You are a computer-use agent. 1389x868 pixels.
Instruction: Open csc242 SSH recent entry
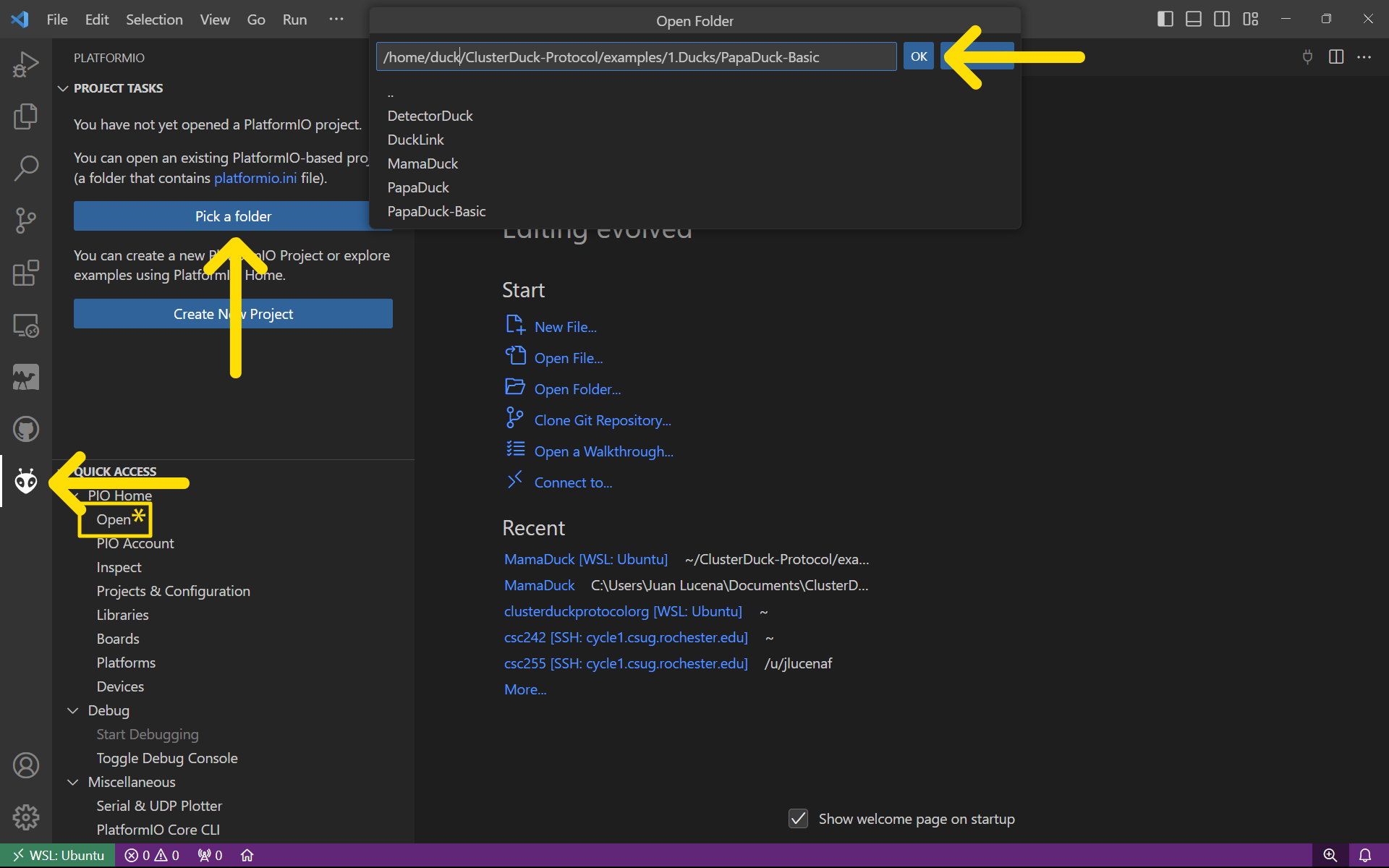(x=626, y=637)
